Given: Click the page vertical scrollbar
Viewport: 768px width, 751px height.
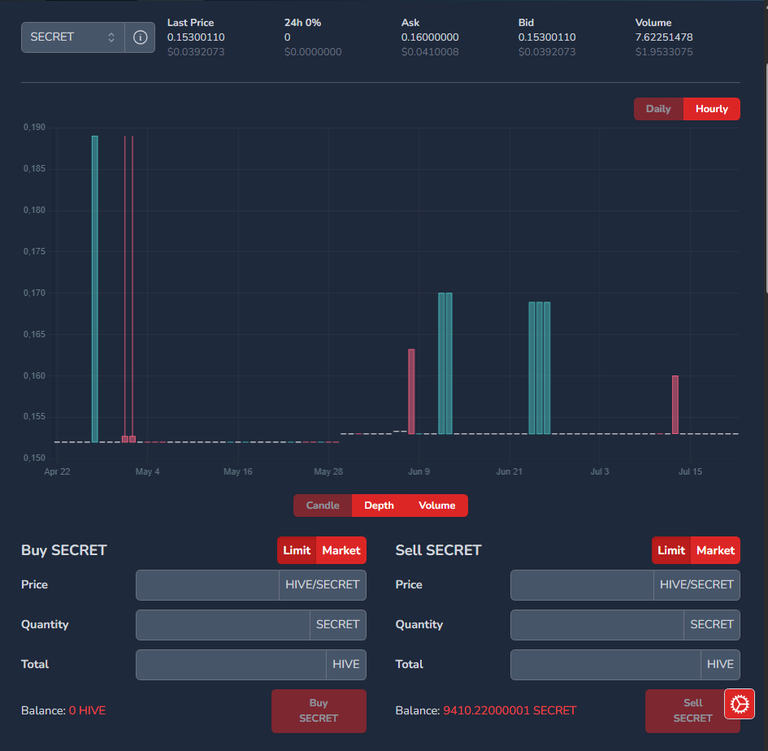Looking at the screenshot, I should coord(766,179).
